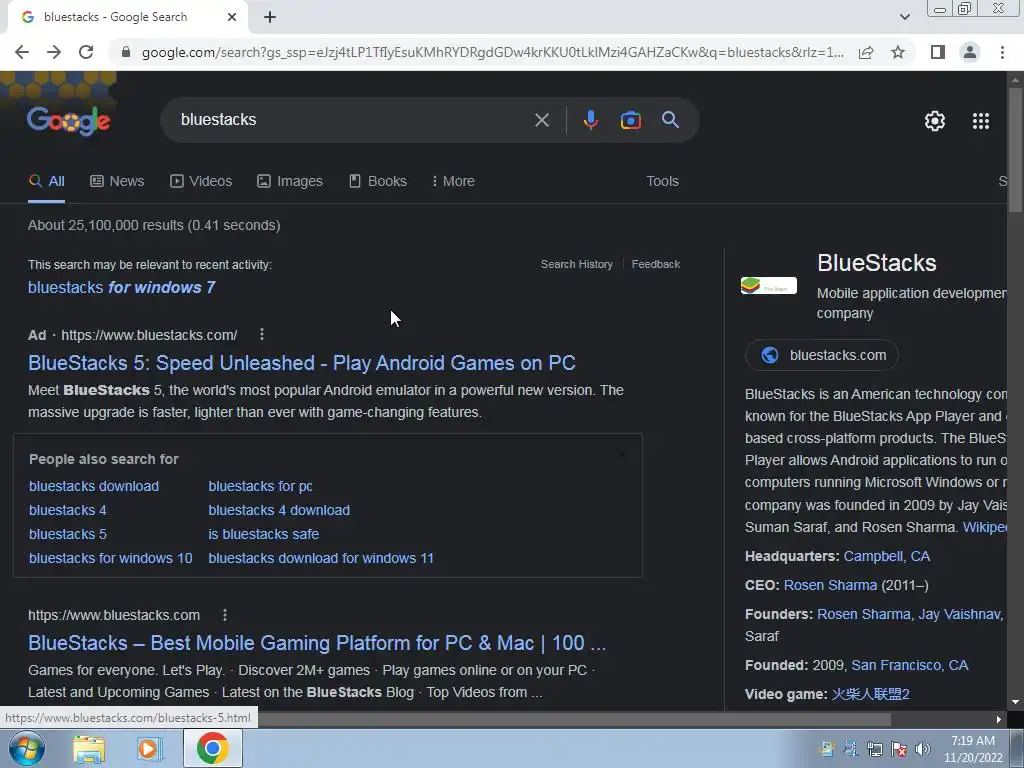The width and height of the screenshot is (1024, 768).
Task: Launch Windows Media Player from taskbar
Action: 150,748
